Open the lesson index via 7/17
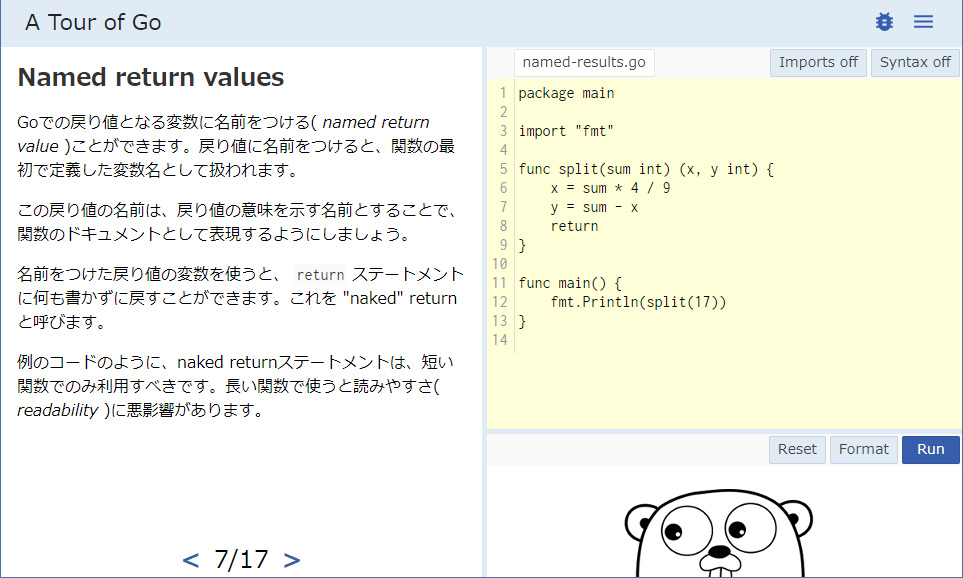963x578 pixels. (240, 560)
